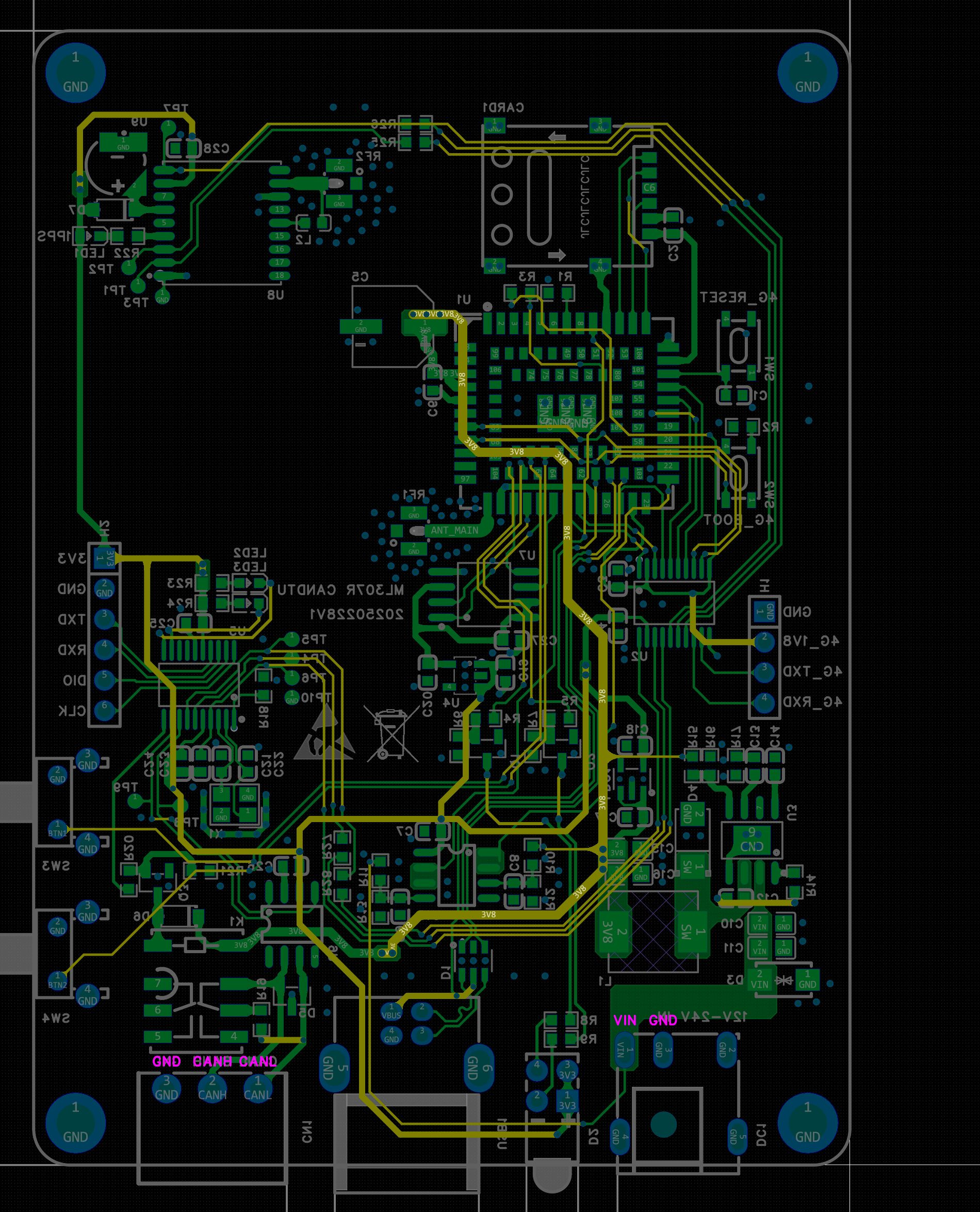Screen dimensions: 980x1212
Task: Select test point TP5 pad
Action: pos(291,639)
